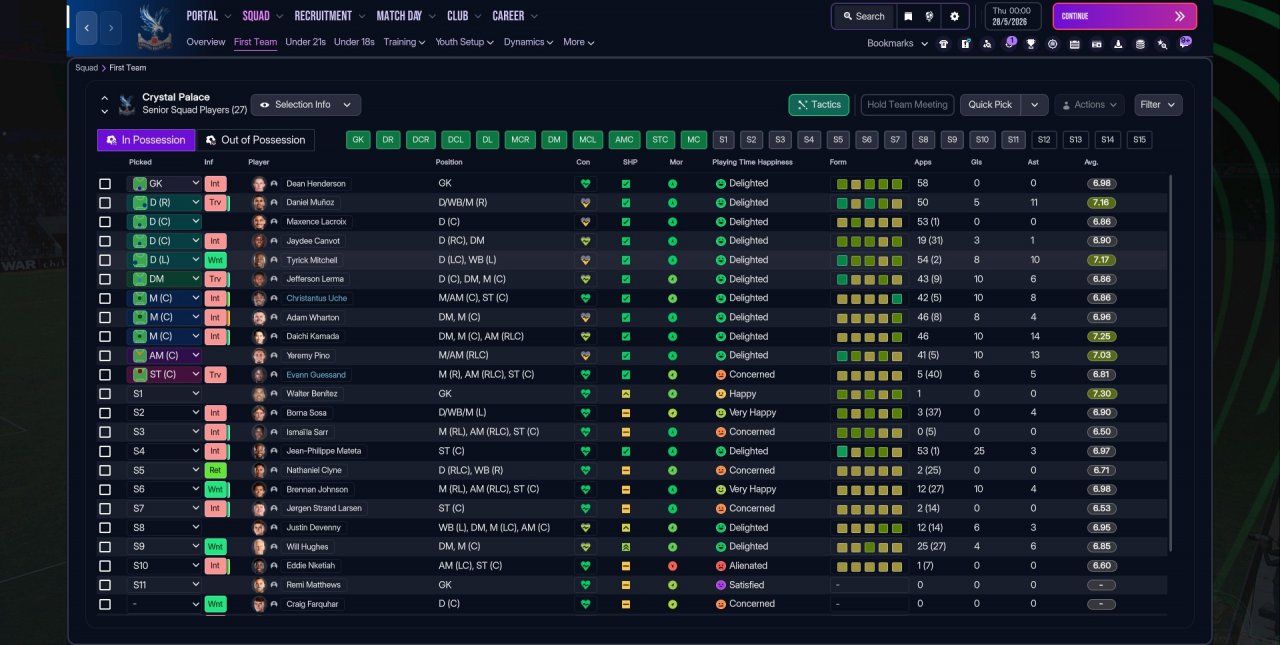The image size is (1280, 645).
Task: Open the finances coin stack icon
Action: tap(1140, 44)
